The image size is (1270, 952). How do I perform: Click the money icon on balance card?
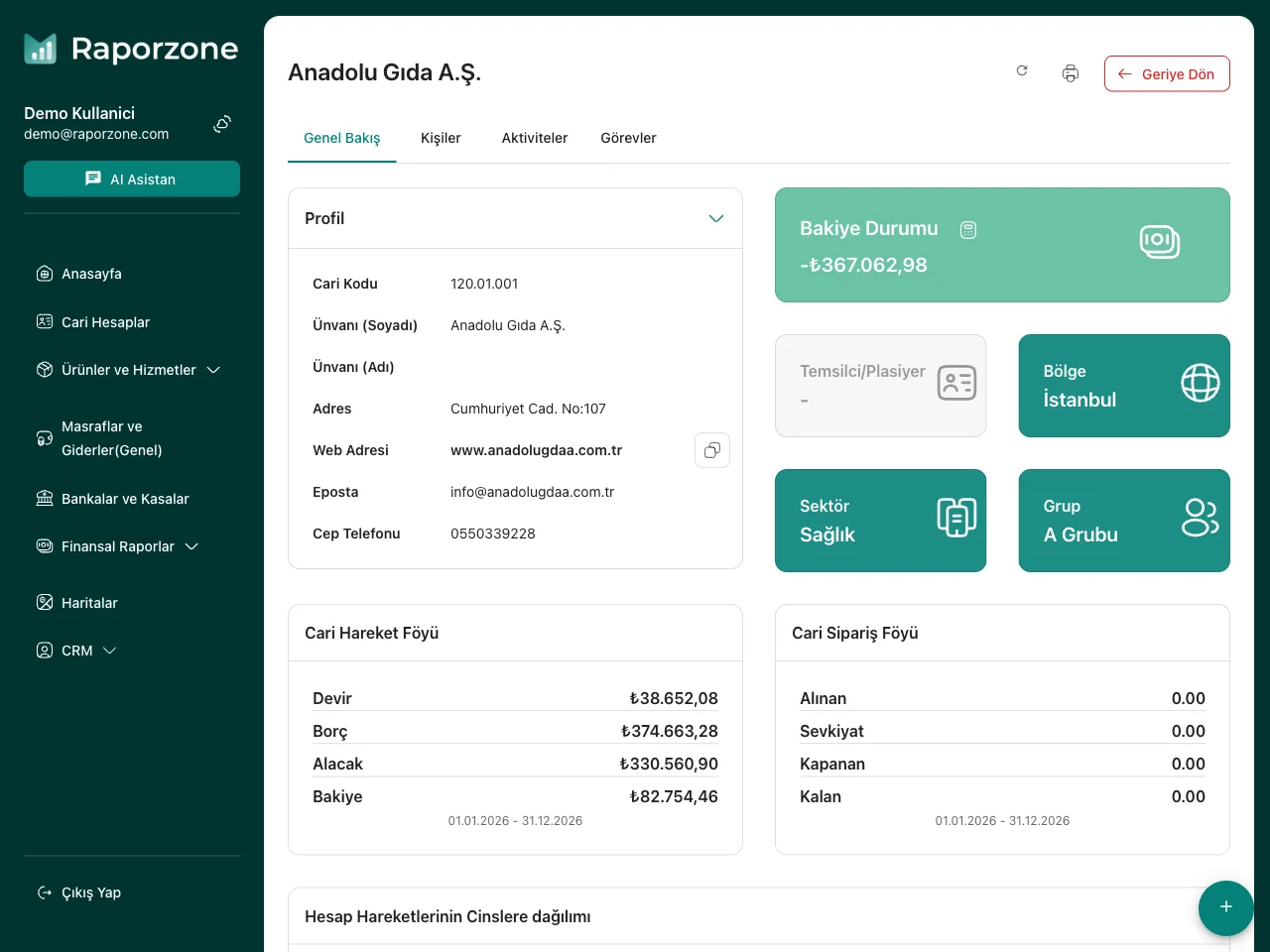point(1159,241)
